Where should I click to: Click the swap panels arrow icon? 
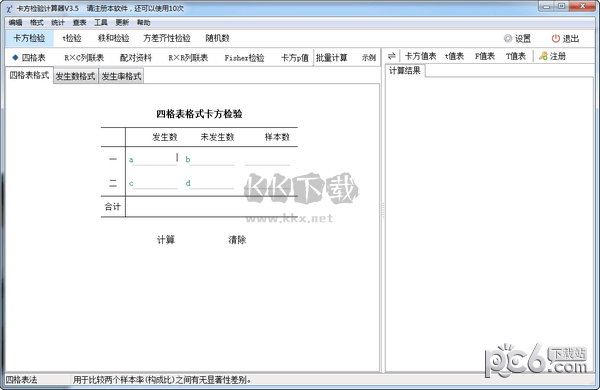(391, 56)
